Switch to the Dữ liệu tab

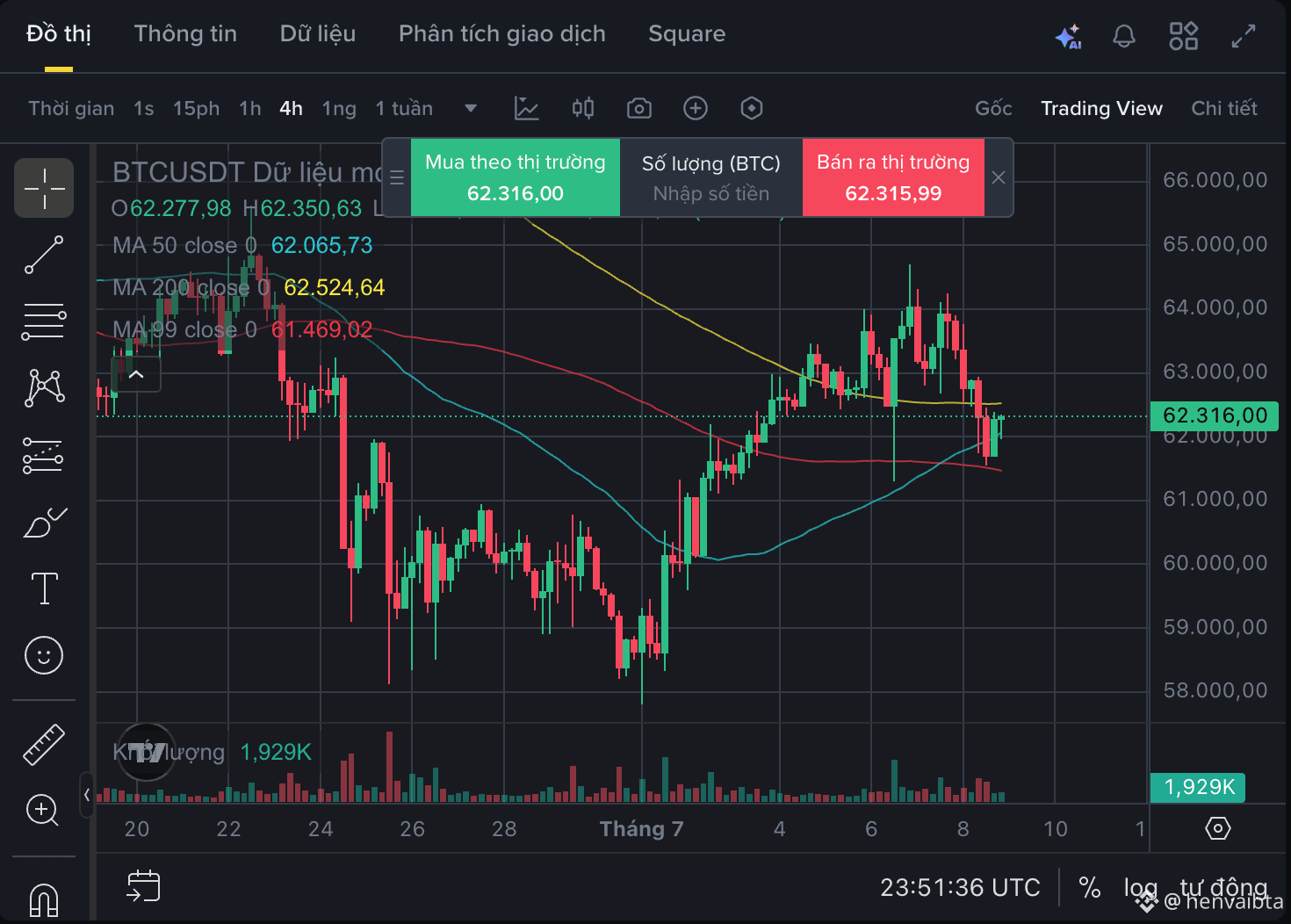[x=318, y=34]
